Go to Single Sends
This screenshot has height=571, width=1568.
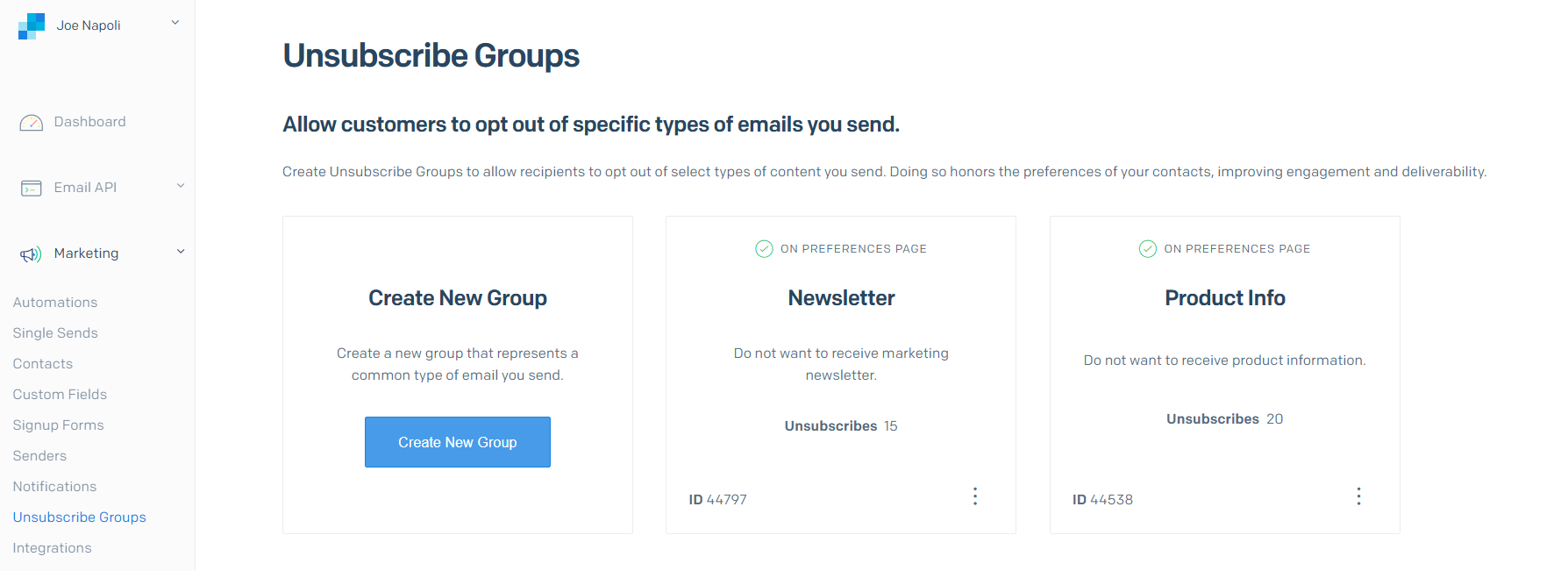(55, 333)
